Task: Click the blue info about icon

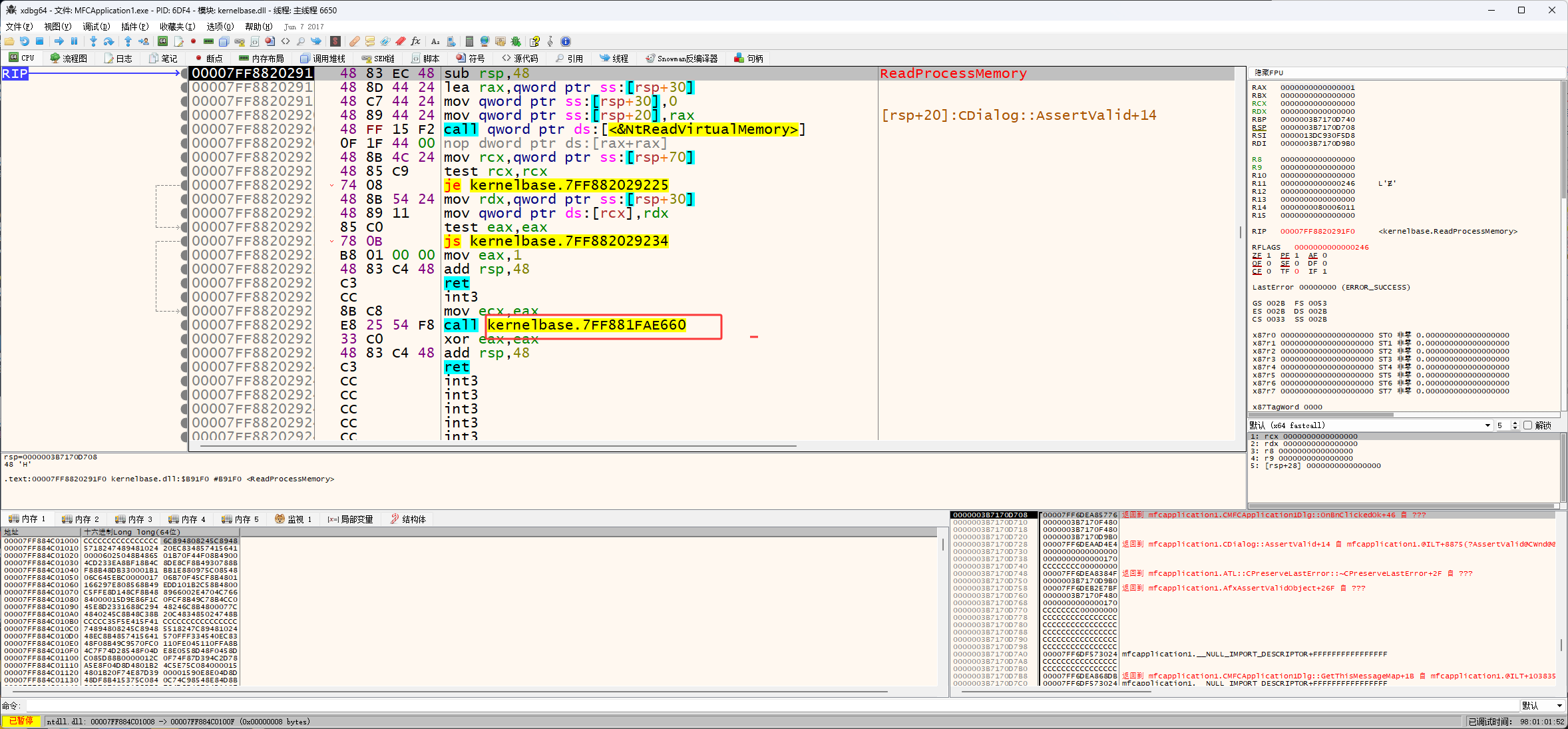Action: tap(566, 41)
